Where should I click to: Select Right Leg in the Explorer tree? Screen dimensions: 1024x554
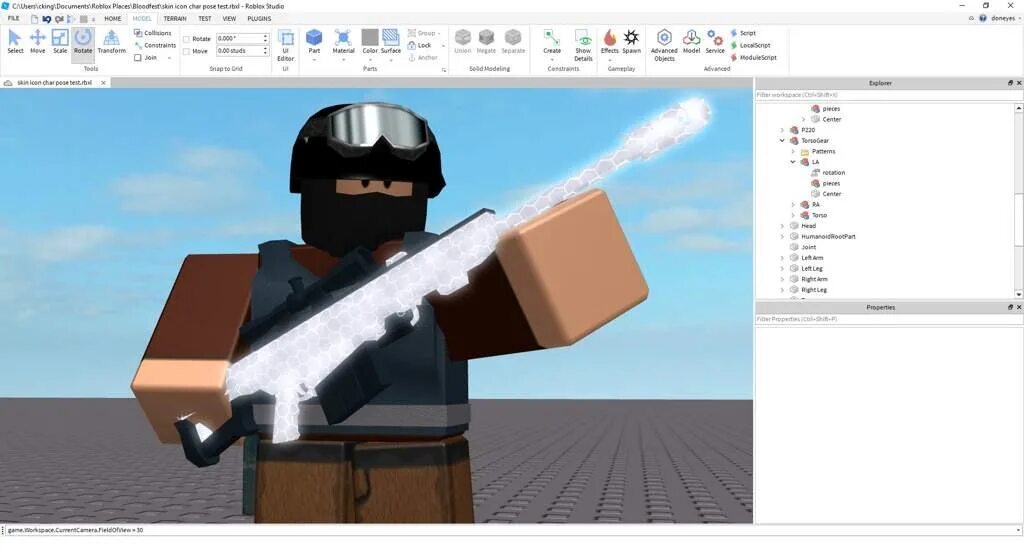click(x=814, y=289)
